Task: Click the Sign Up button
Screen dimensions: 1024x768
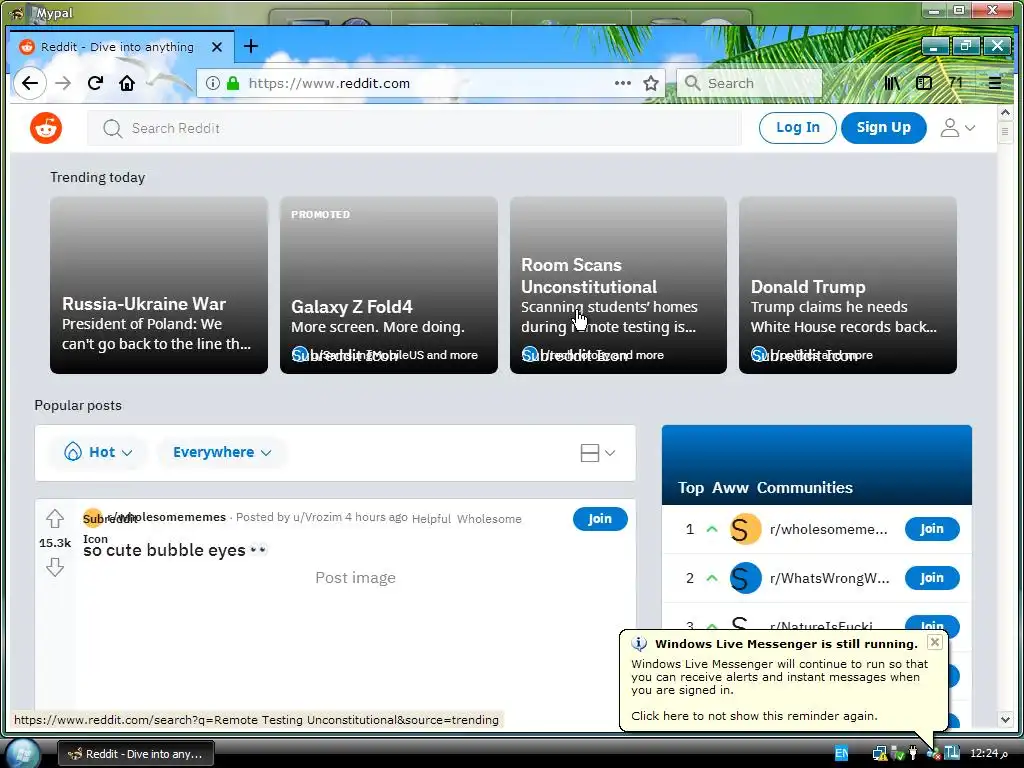Action: (x=884, y=127)
